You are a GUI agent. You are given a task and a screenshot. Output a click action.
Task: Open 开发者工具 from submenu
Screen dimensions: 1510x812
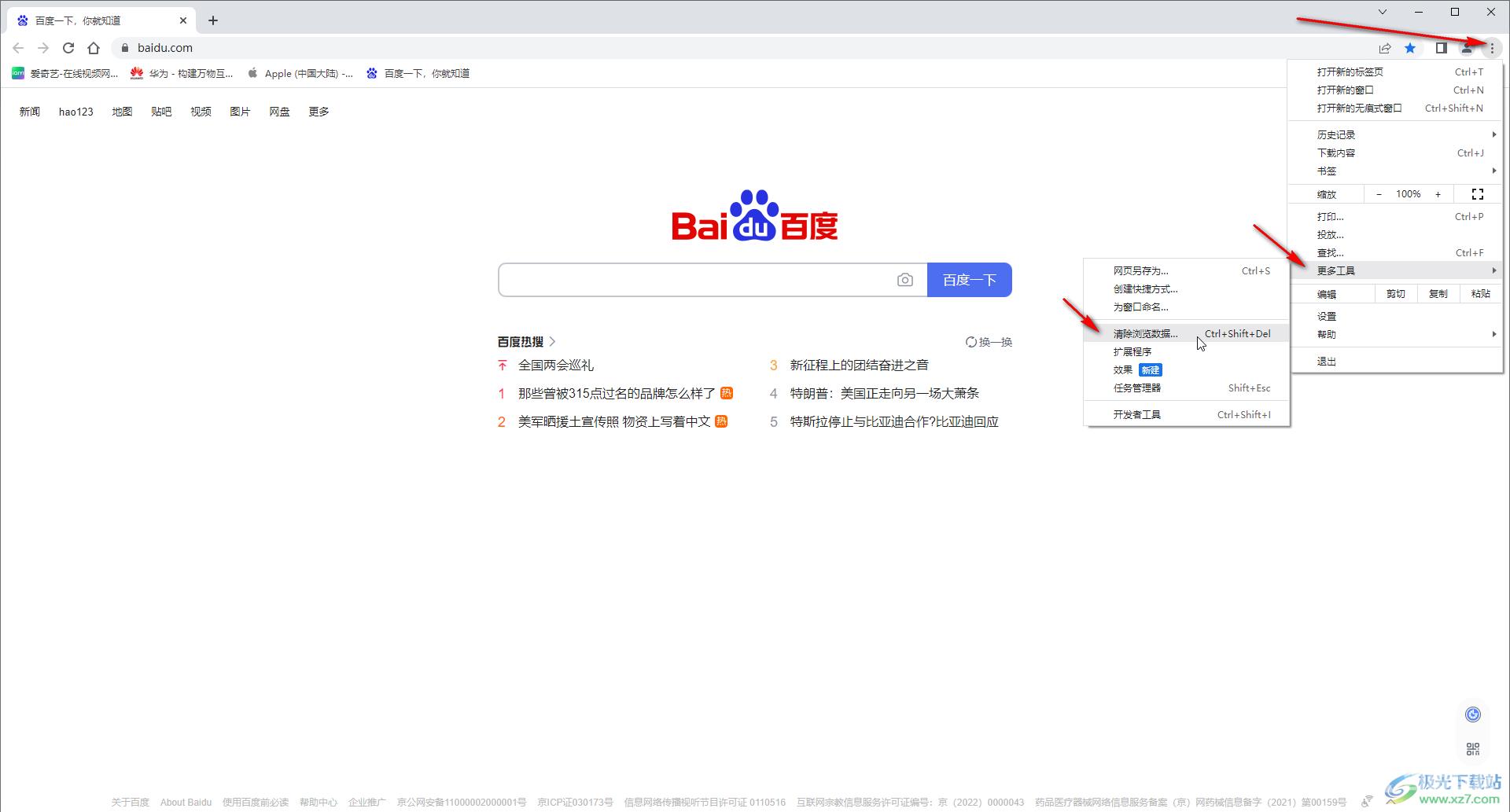pos(1187,414)
